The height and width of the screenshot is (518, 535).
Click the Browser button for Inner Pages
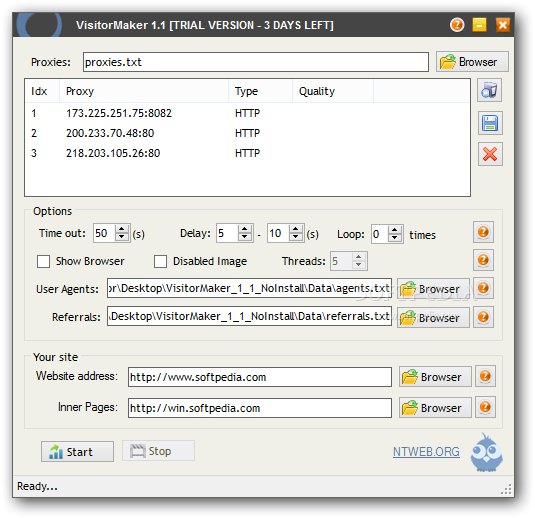[435, 407]
